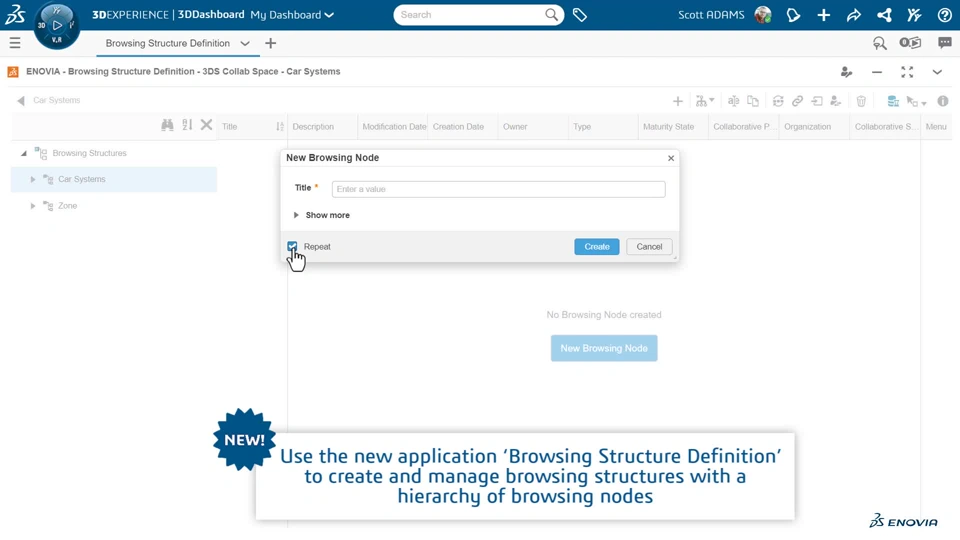Click the dashboard search members icon
Image resolution: width=960 pixels, height=540 pixels.
pyautogui.click(x=880, y=43)
